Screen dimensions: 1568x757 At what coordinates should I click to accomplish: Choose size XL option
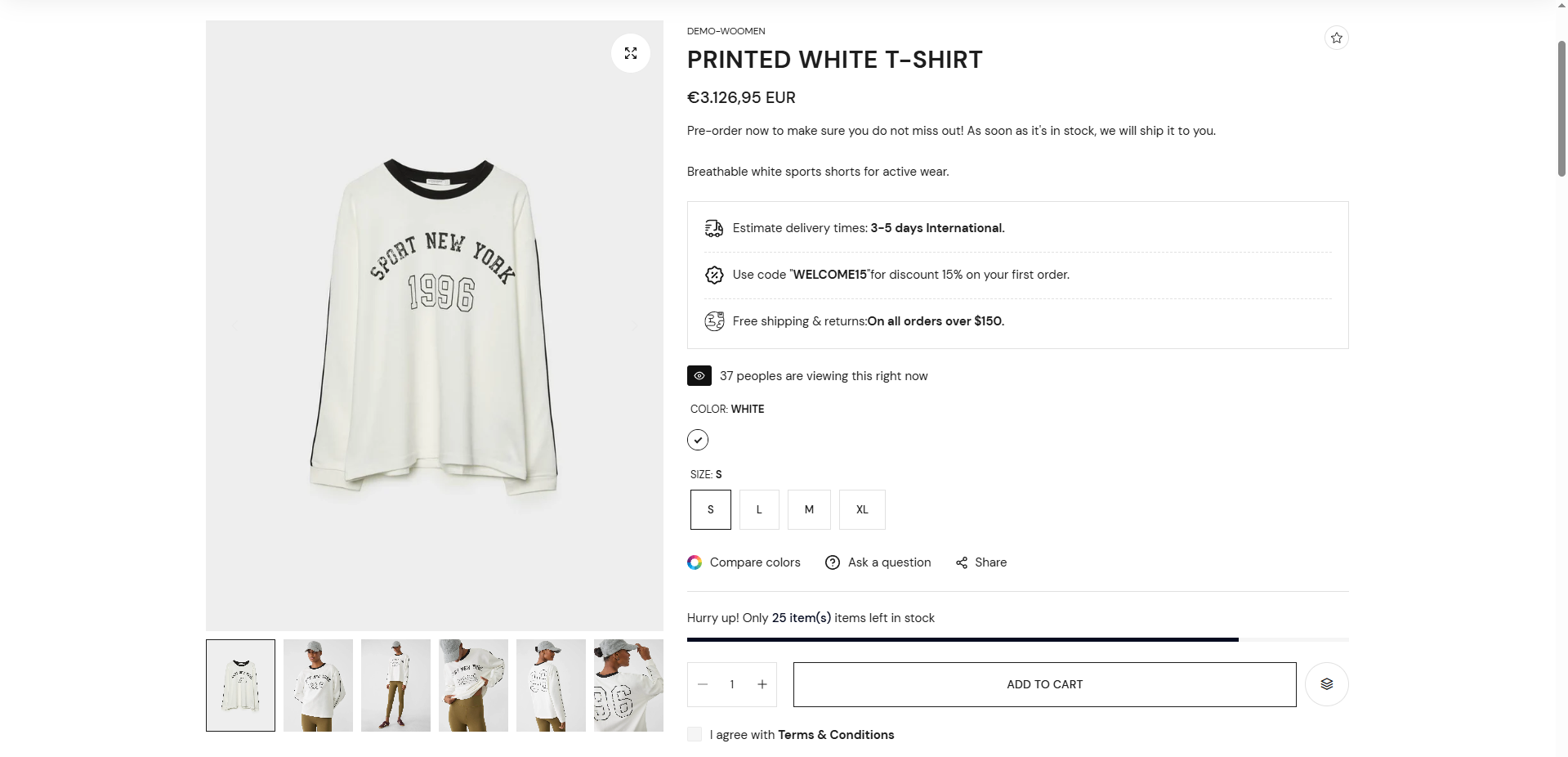(862, 509)
